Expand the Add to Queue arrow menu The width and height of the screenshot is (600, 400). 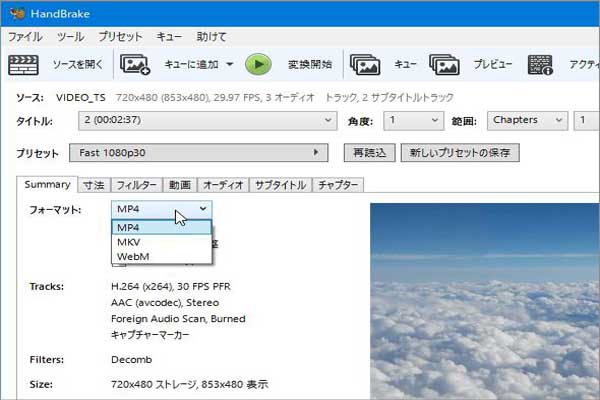pyautogui.click(x=230, y=65)
